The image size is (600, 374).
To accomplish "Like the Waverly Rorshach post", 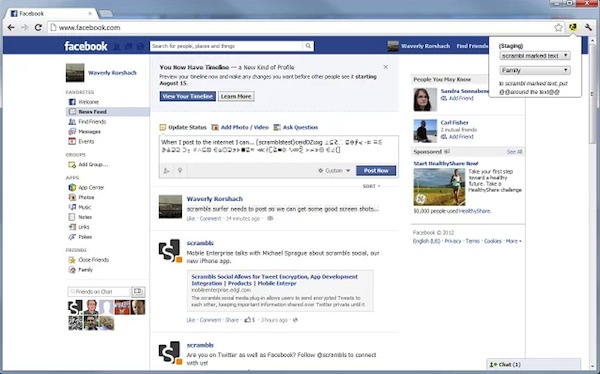I will pyautogui.click(x=191, y=219).
